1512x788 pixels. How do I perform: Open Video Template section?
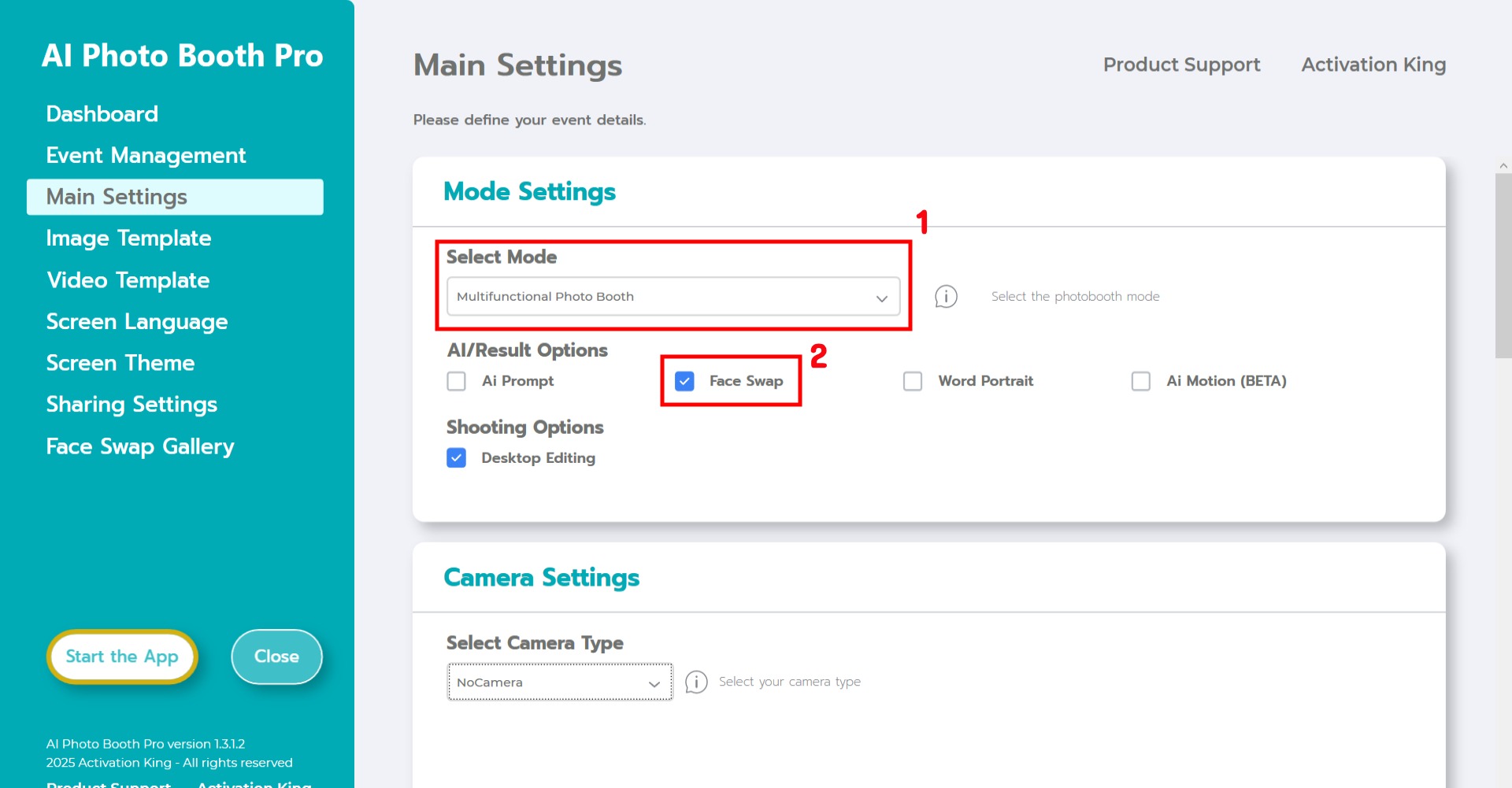128,280
